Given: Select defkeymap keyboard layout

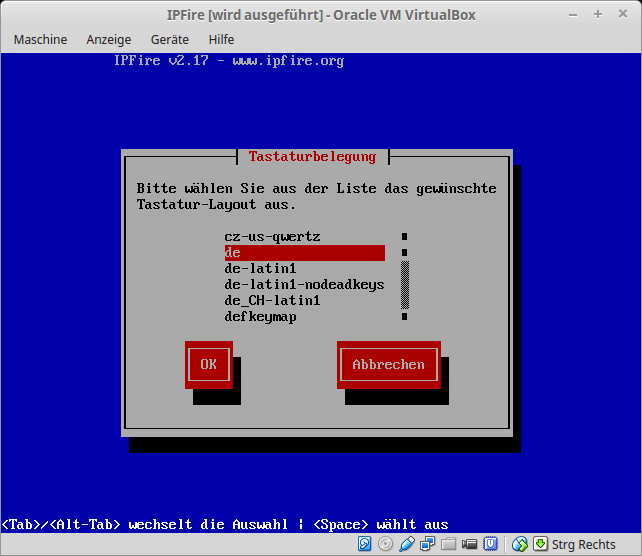Looking at the screenshot, I should (x=305, y=316).
